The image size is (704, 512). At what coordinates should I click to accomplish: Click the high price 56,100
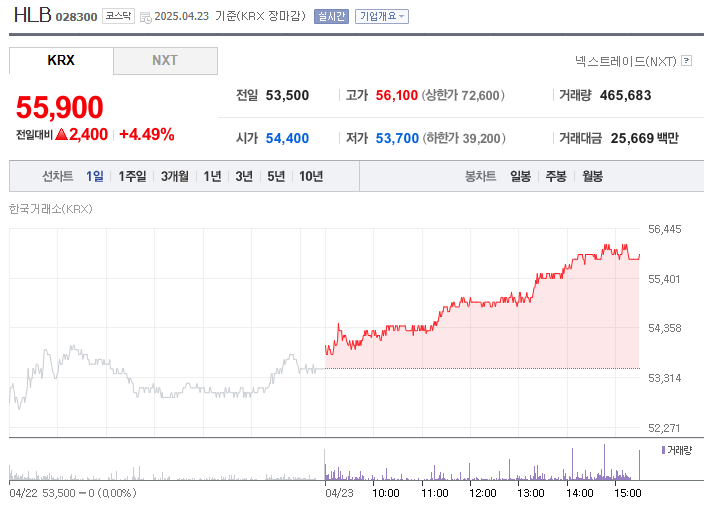click(397, 95)
